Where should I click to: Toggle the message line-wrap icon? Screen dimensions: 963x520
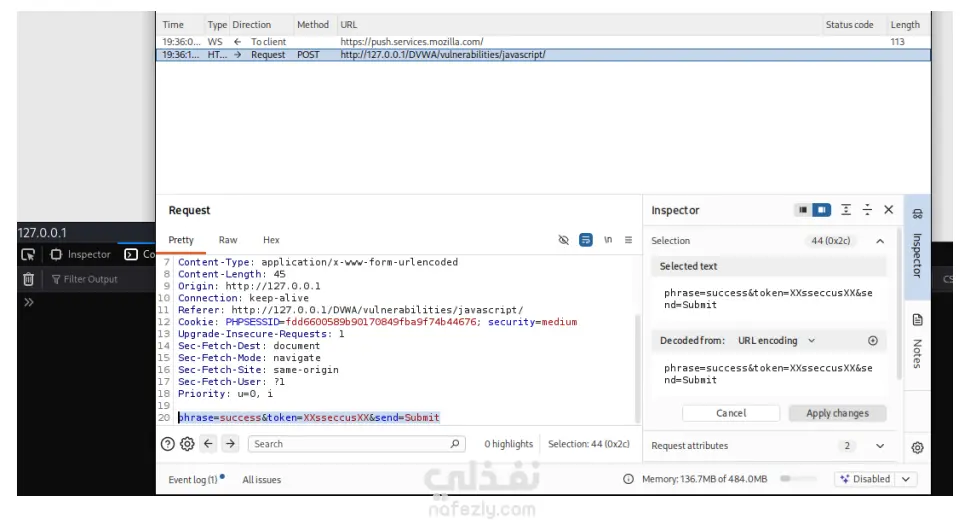pos(586,240)
